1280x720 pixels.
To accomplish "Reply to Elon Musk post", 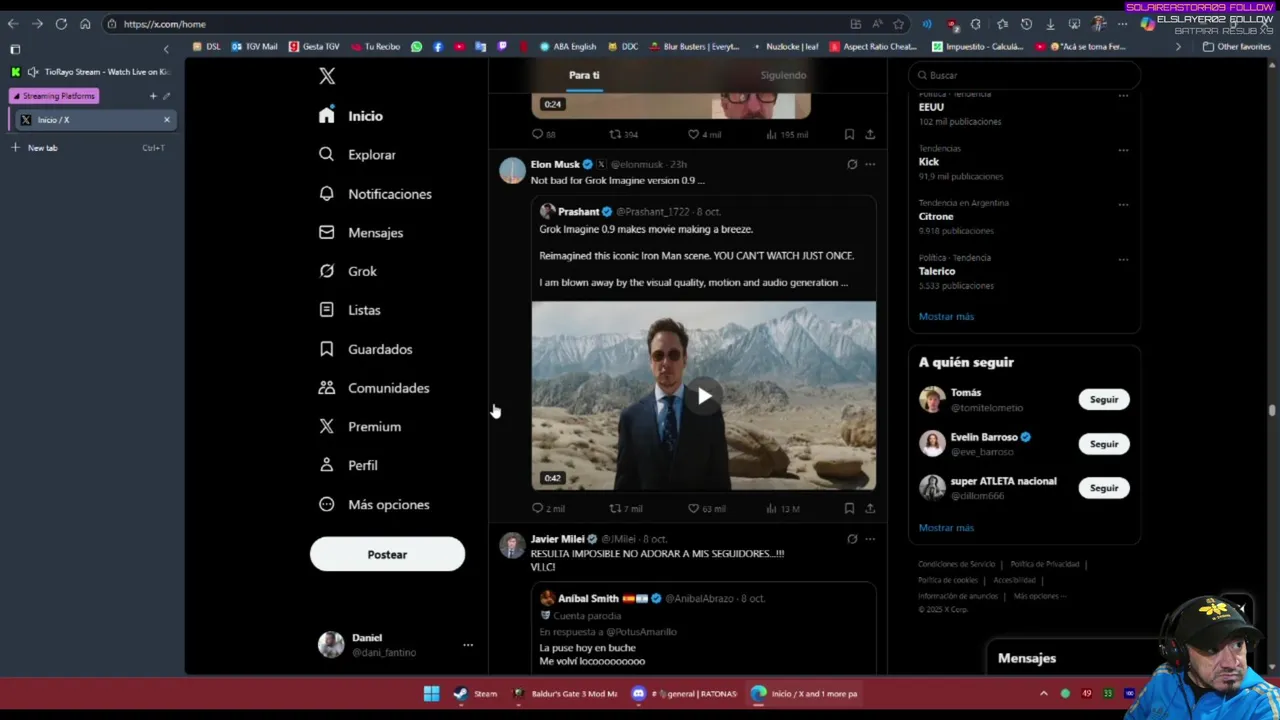I will (548, 508).
